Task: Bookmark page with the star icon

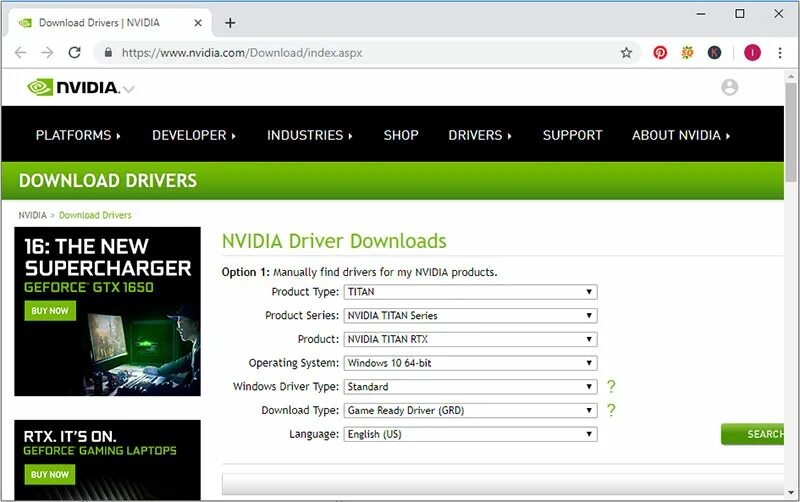Action: click(x=626, y=53)
